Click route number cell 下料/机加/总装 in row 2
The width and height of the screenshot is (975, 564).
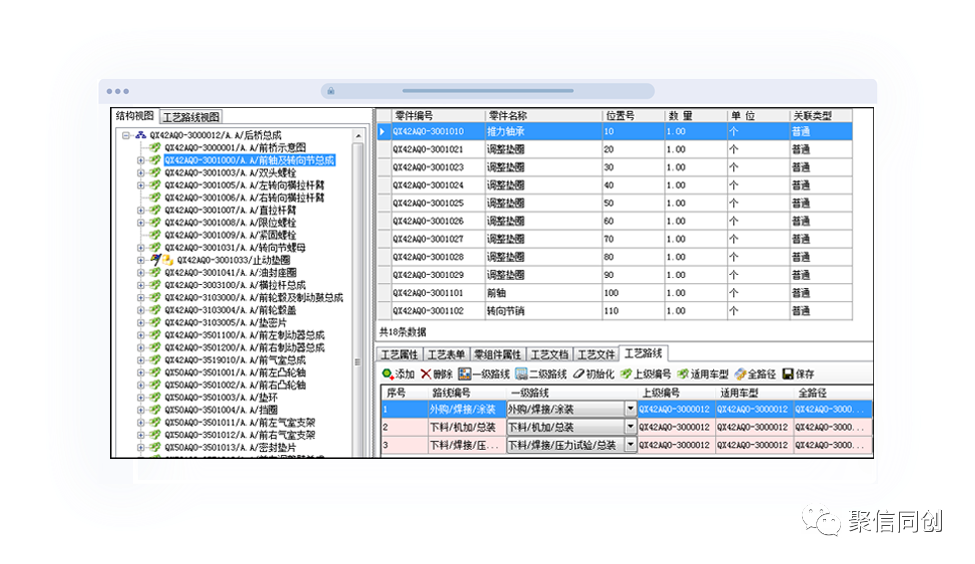click(466, 427)
